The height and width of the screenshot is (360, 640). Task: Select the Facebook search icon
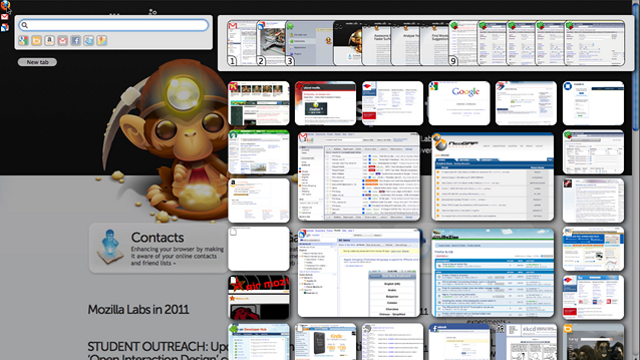76,40
